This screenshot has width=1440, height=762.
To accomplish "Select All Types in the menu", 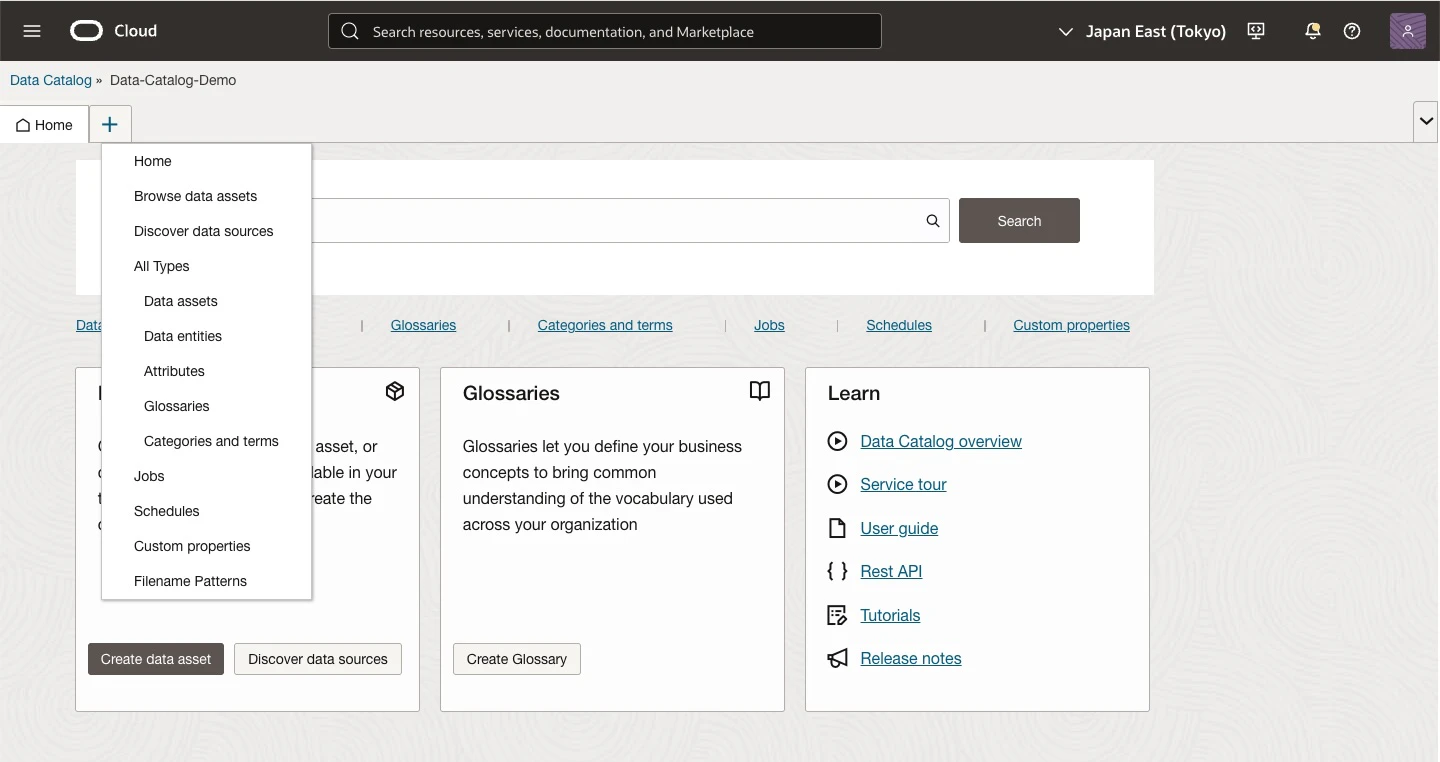I will tap(206, 266).
